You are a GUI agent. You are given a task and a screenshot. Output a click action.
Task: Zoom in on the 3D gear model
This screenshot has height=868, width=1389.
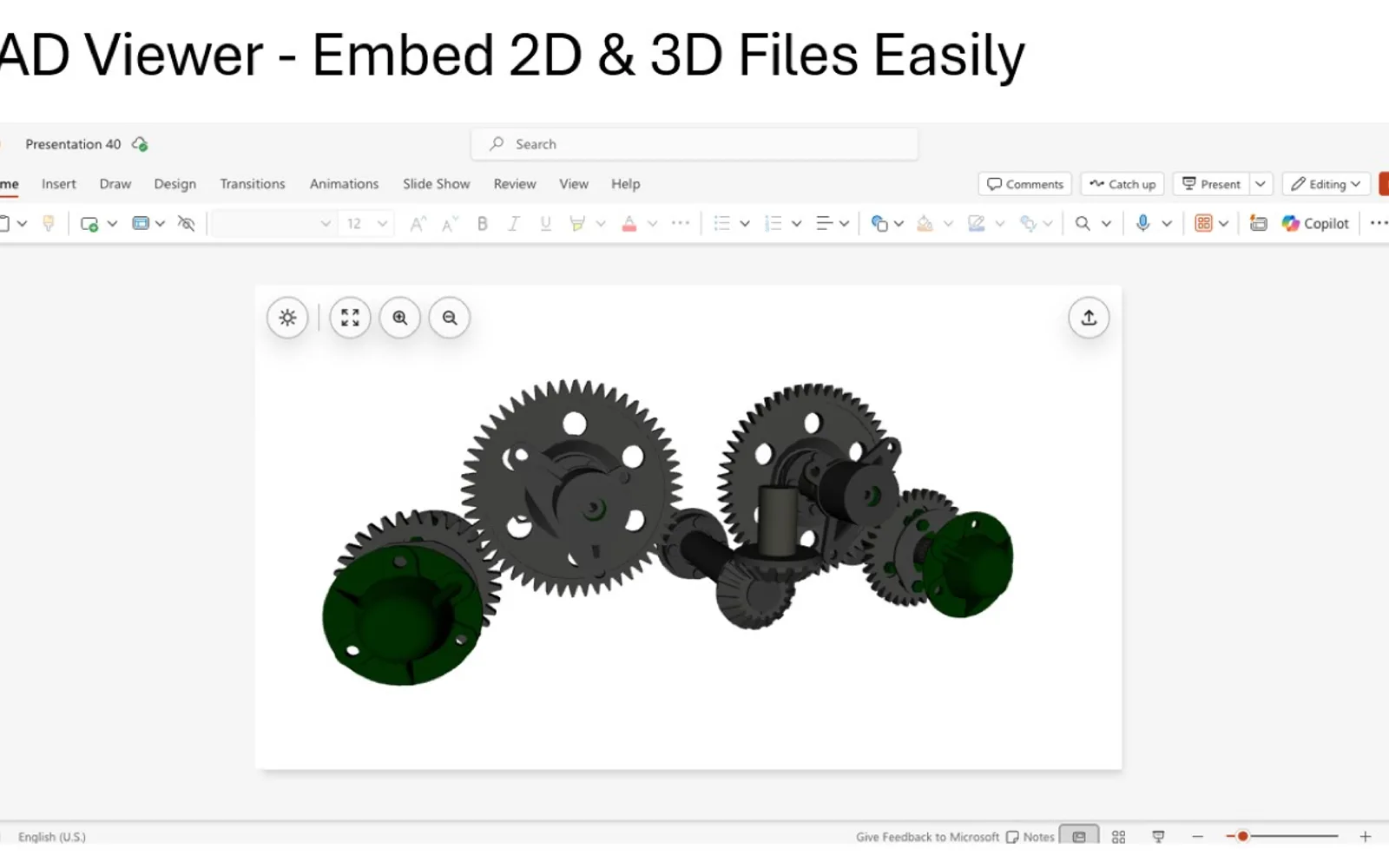tap(400, 318)
